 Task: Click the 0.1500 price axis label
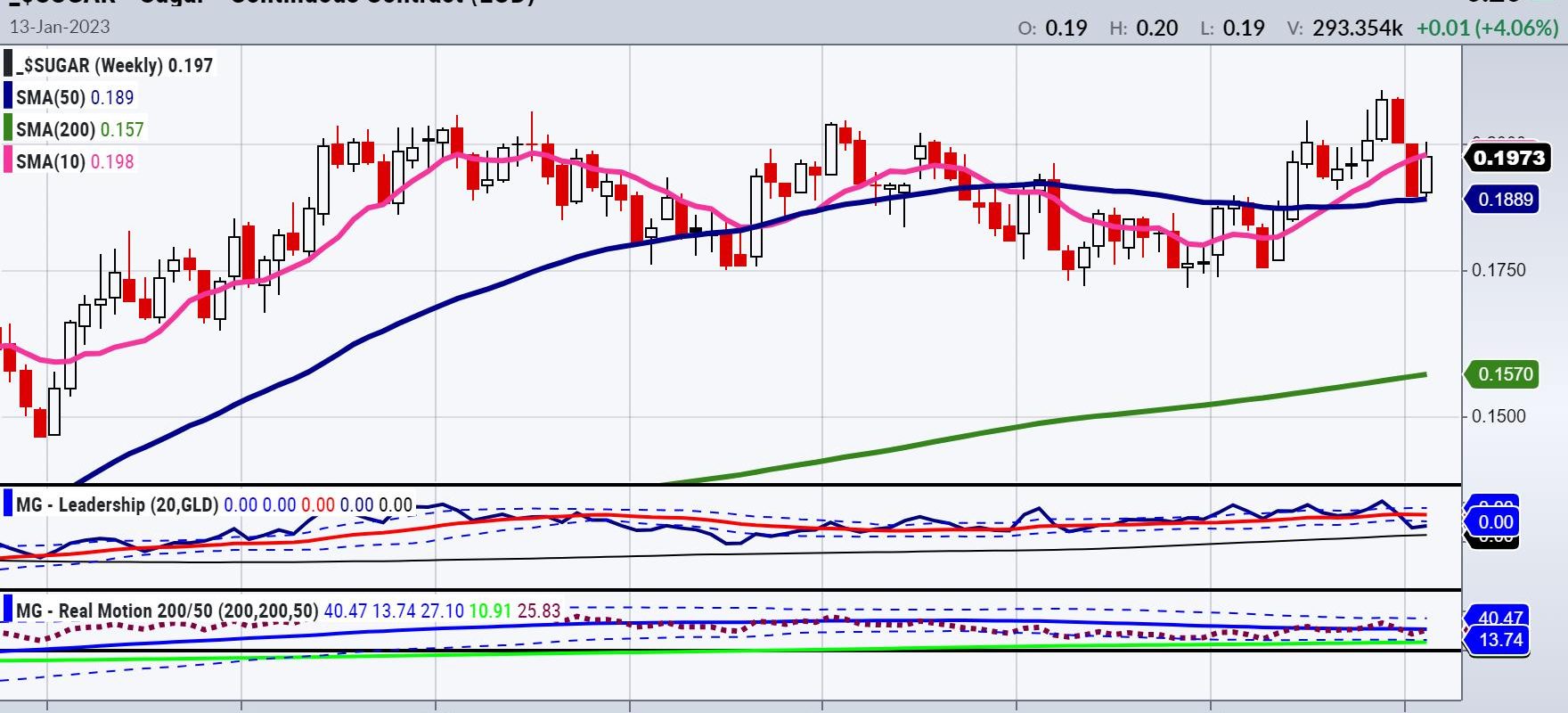[1499, 416]
